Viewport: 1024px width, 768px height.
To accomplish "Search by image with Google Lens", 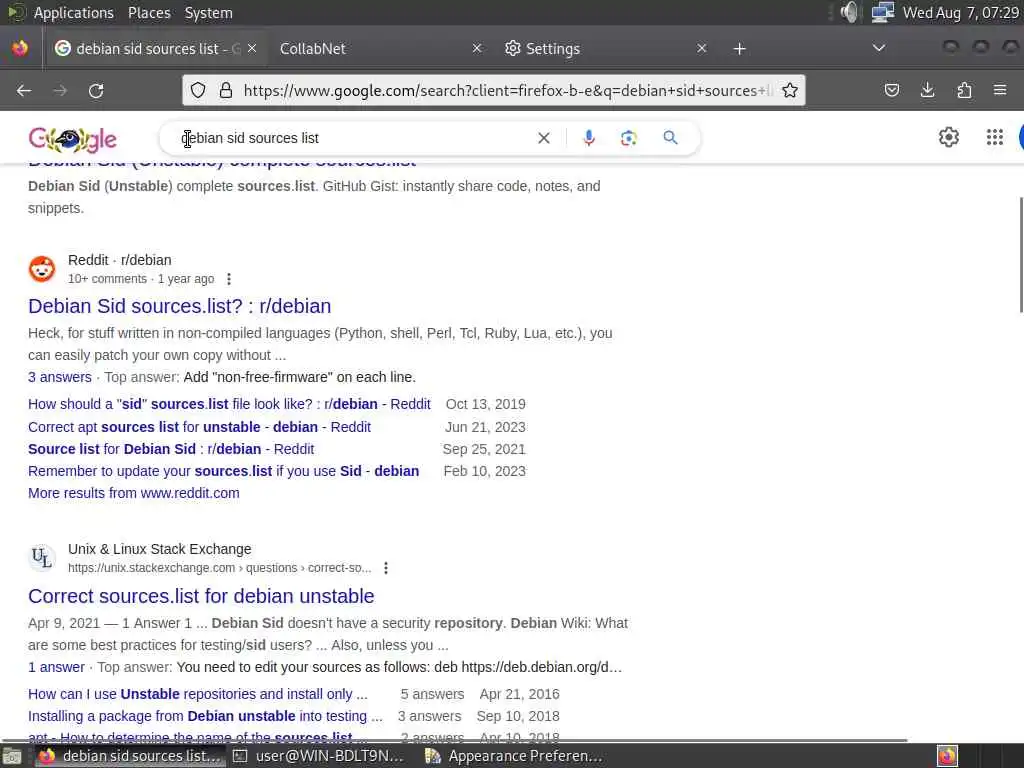I will coord(628,138).
